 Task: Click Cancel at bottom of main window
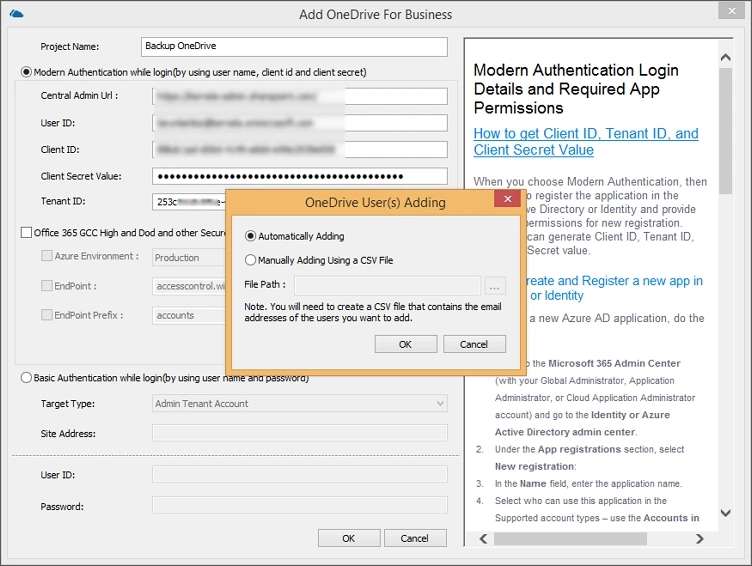tap(415, 538)
